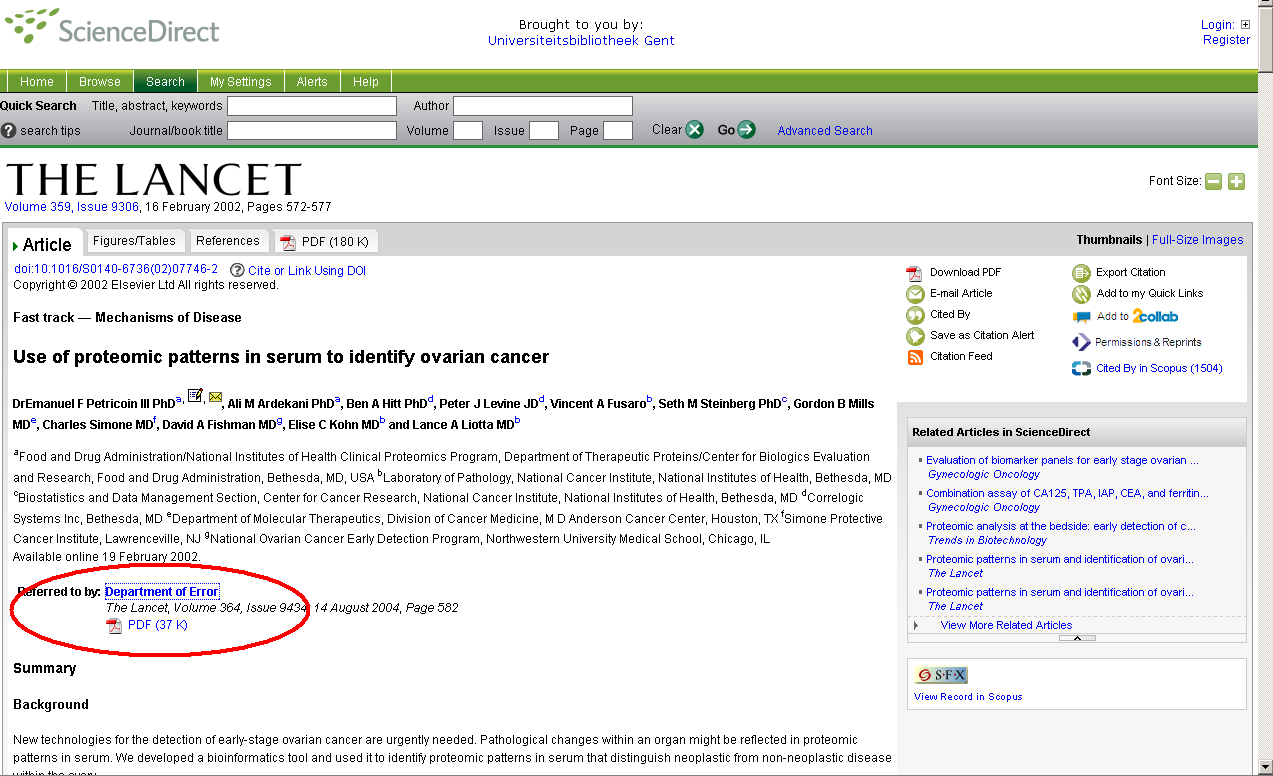Click the Author input field
The image size is (1273, 776).
[543, 106]
